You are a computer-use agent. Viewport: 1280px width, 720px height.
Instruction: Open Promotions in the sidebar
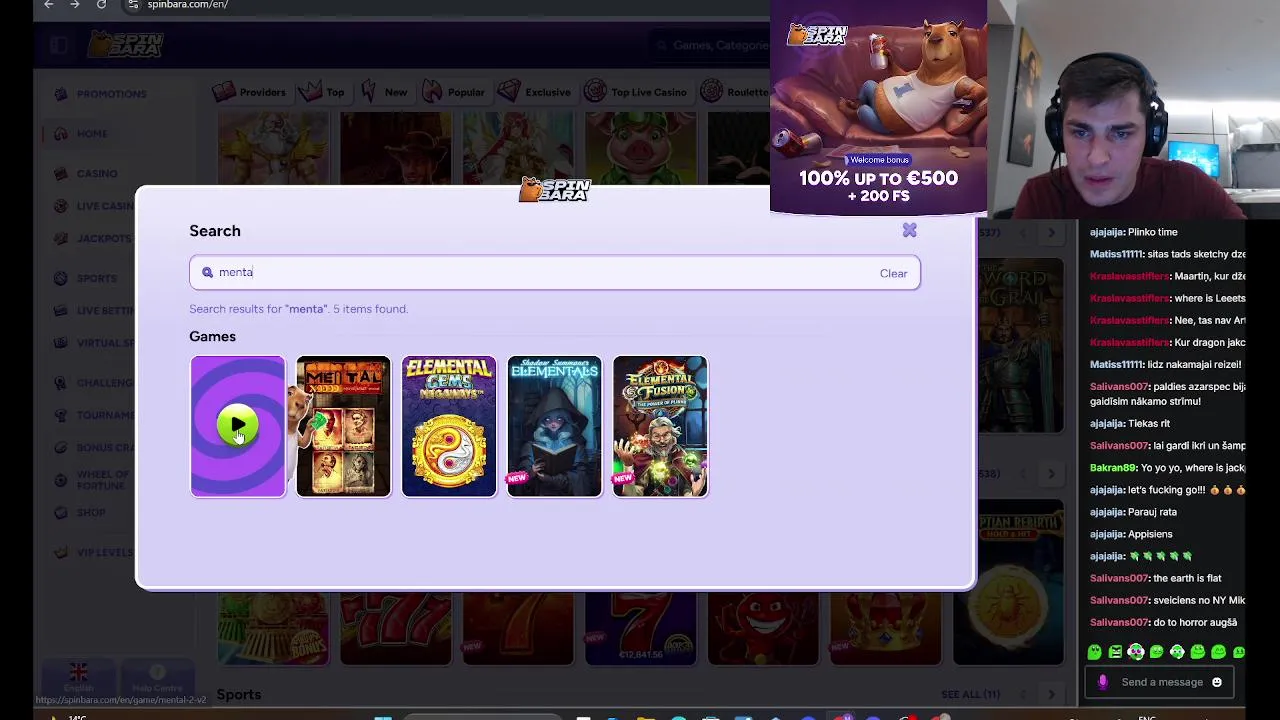click(x=112, y=94)
